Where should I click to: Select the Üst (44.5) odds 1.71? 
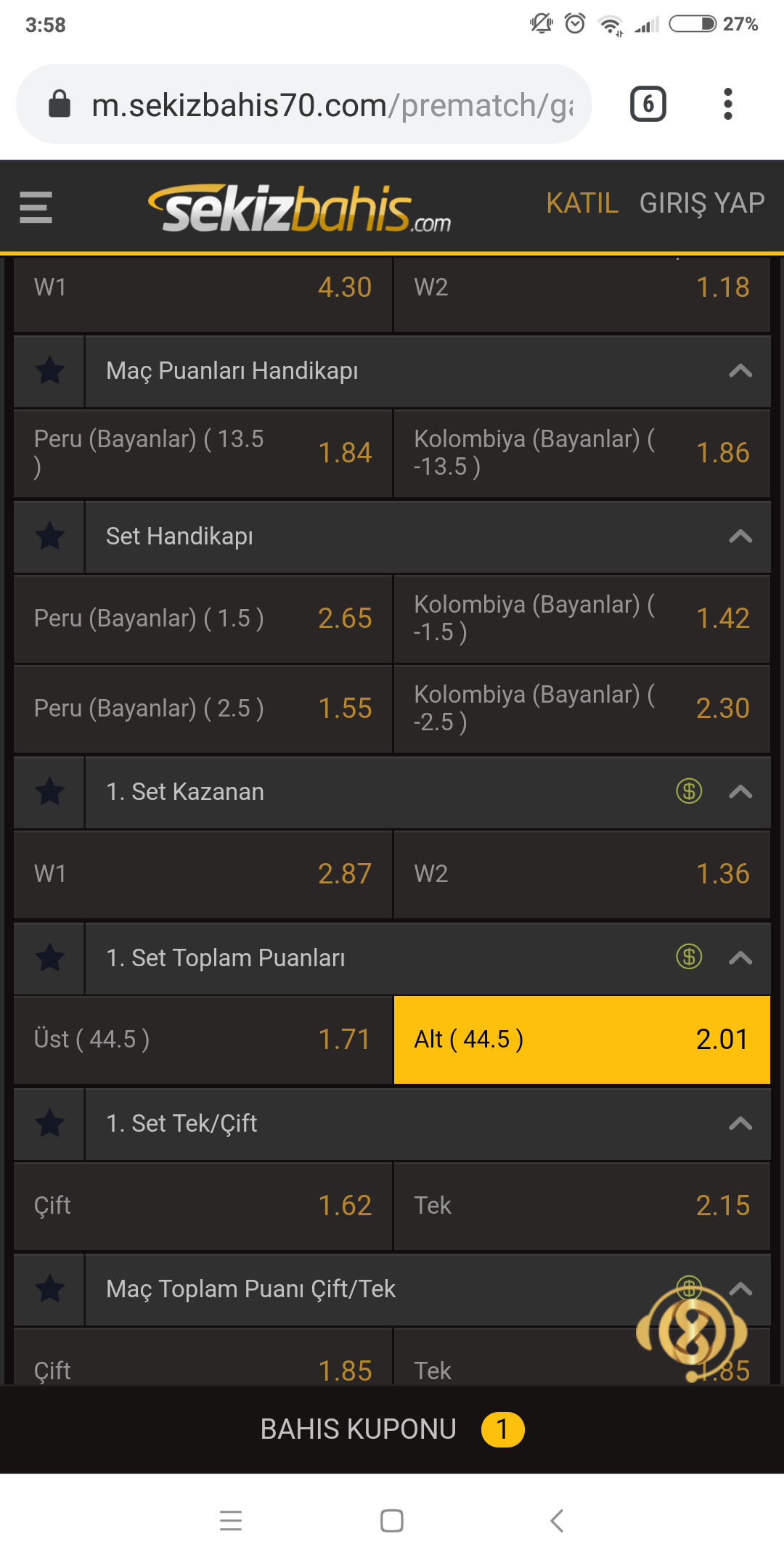tap(203, 1040)
